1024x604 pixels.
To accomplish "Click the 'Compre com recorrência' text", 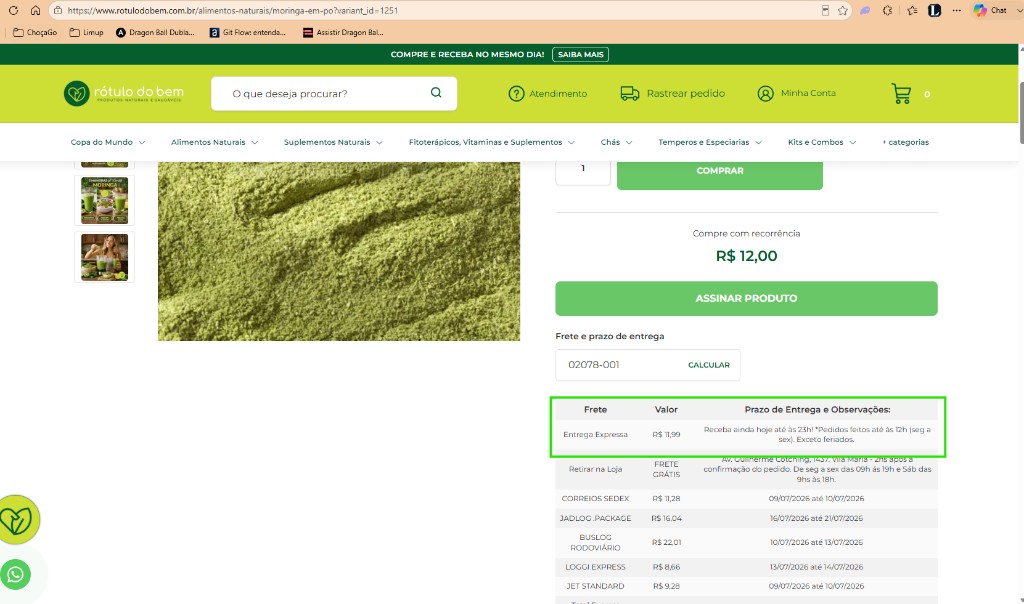I will pos(746,233).
